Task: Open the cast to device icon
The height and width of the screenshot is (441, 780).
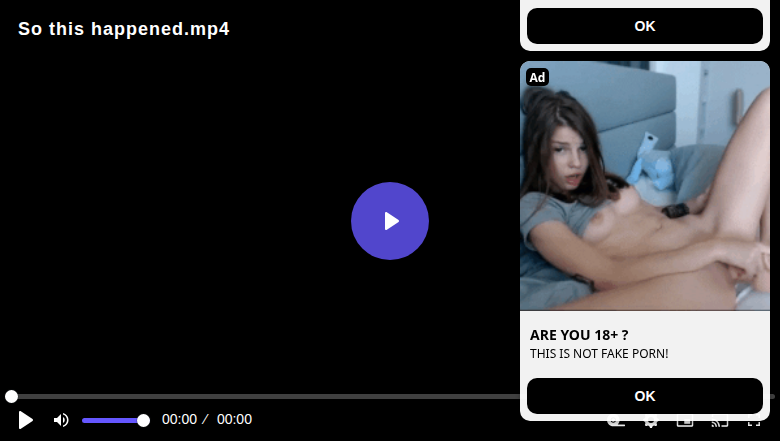Action: (720, 424)
